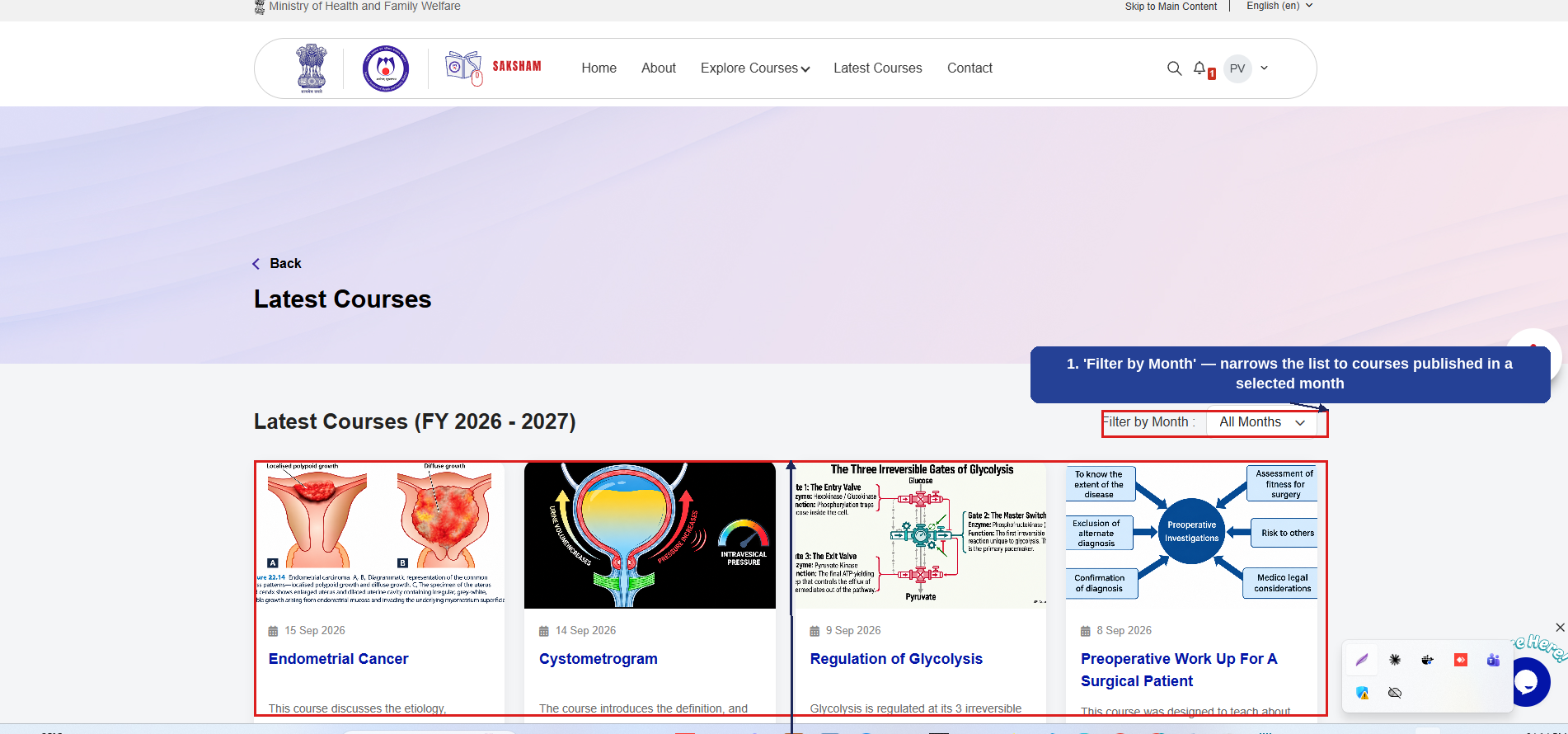
Task: Click the circular NIHFW logo
Action: click(x=386, y=68)
